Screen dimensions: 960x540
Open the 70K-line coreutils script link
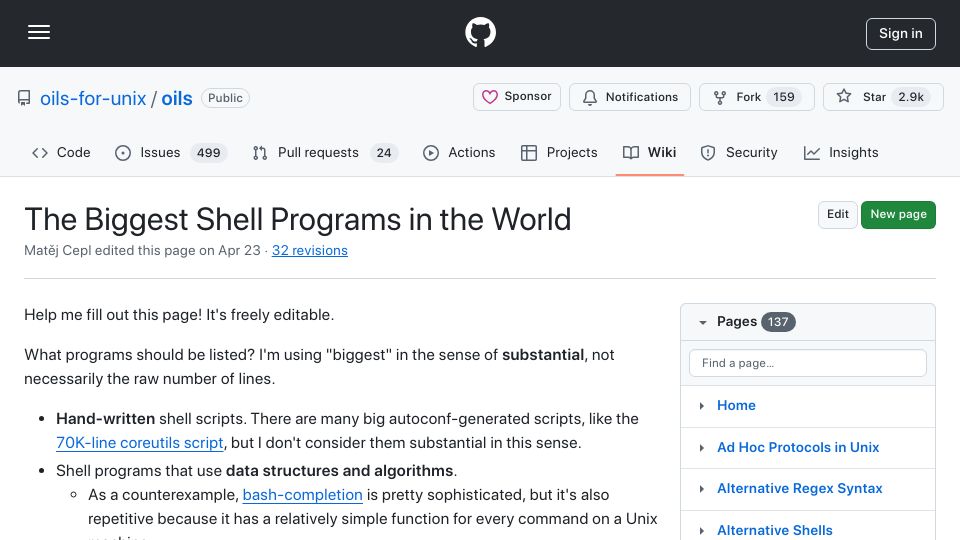tap(140, 443)
